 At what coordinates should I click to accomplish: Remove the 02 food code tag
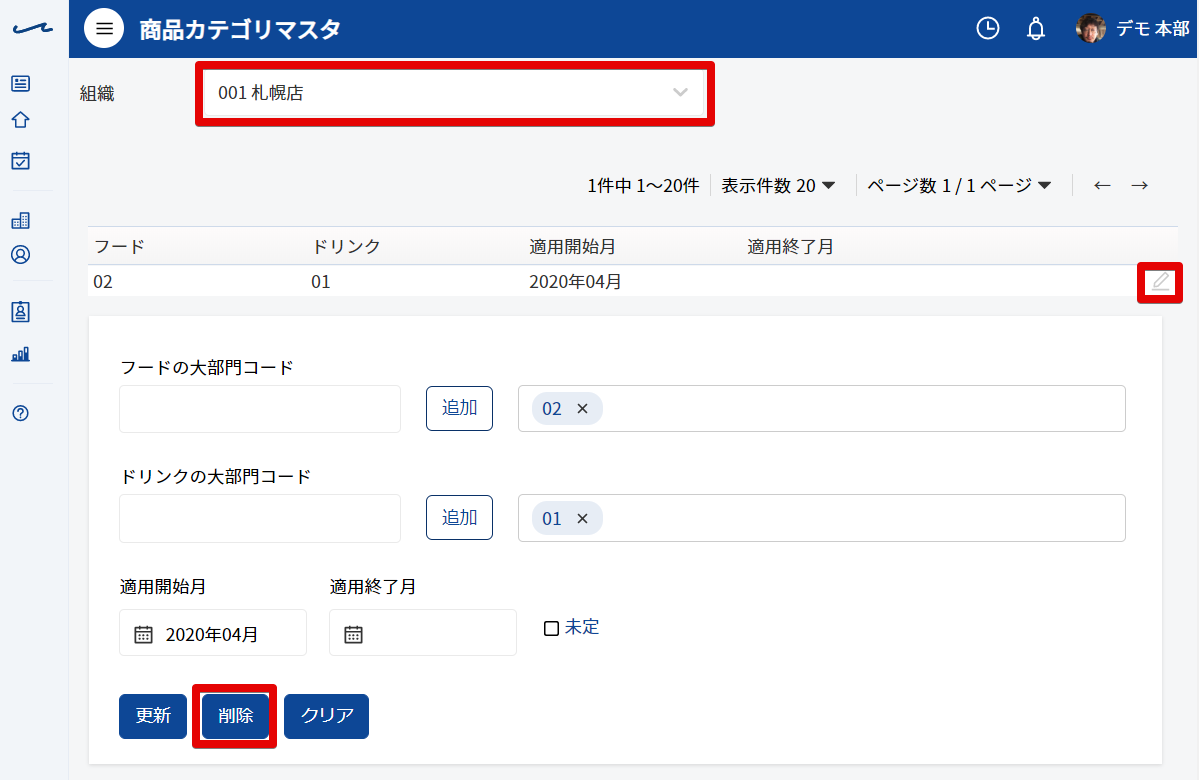tap(582, 408)
